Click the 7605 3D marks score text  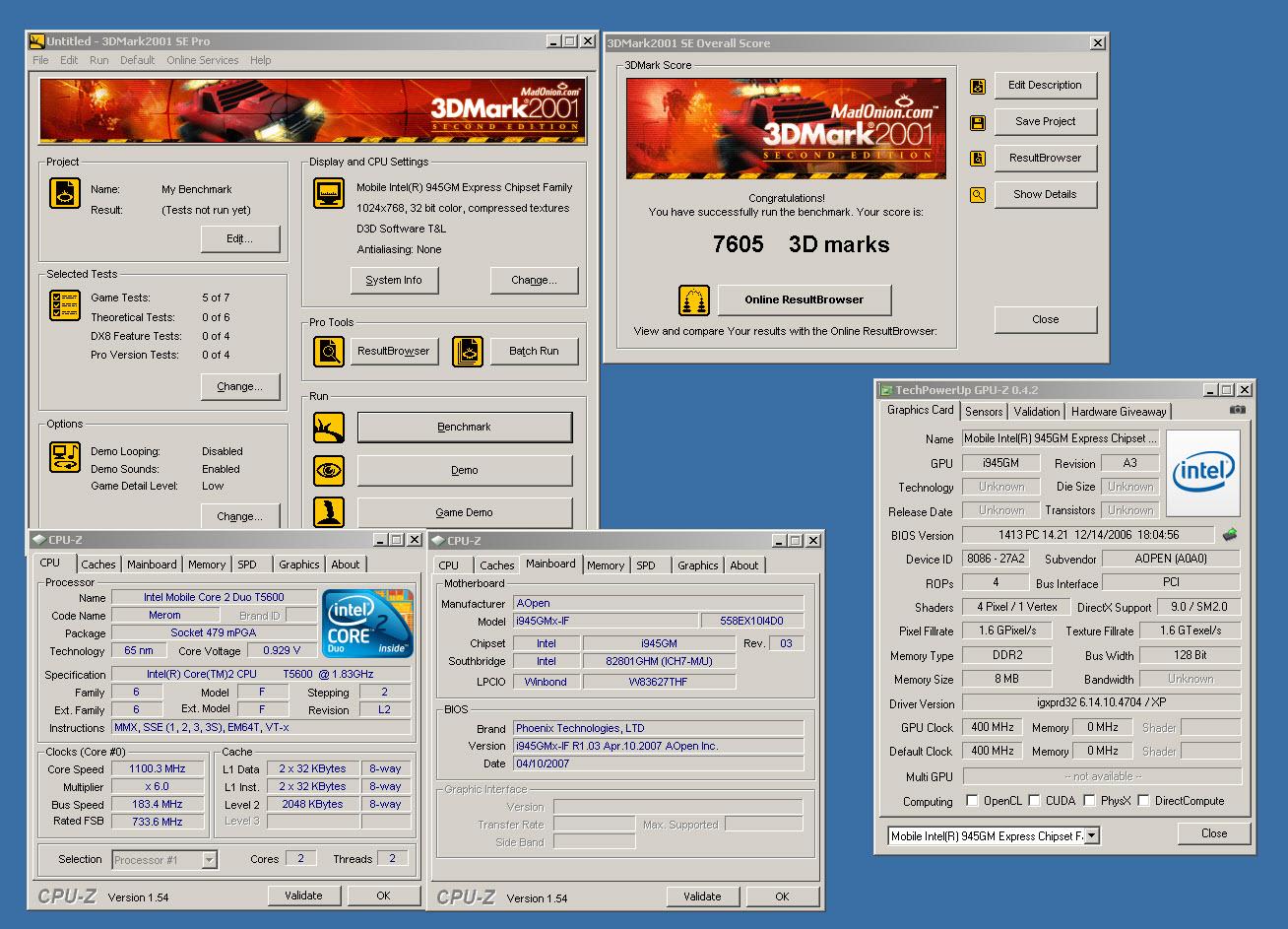tap(801, 244)
